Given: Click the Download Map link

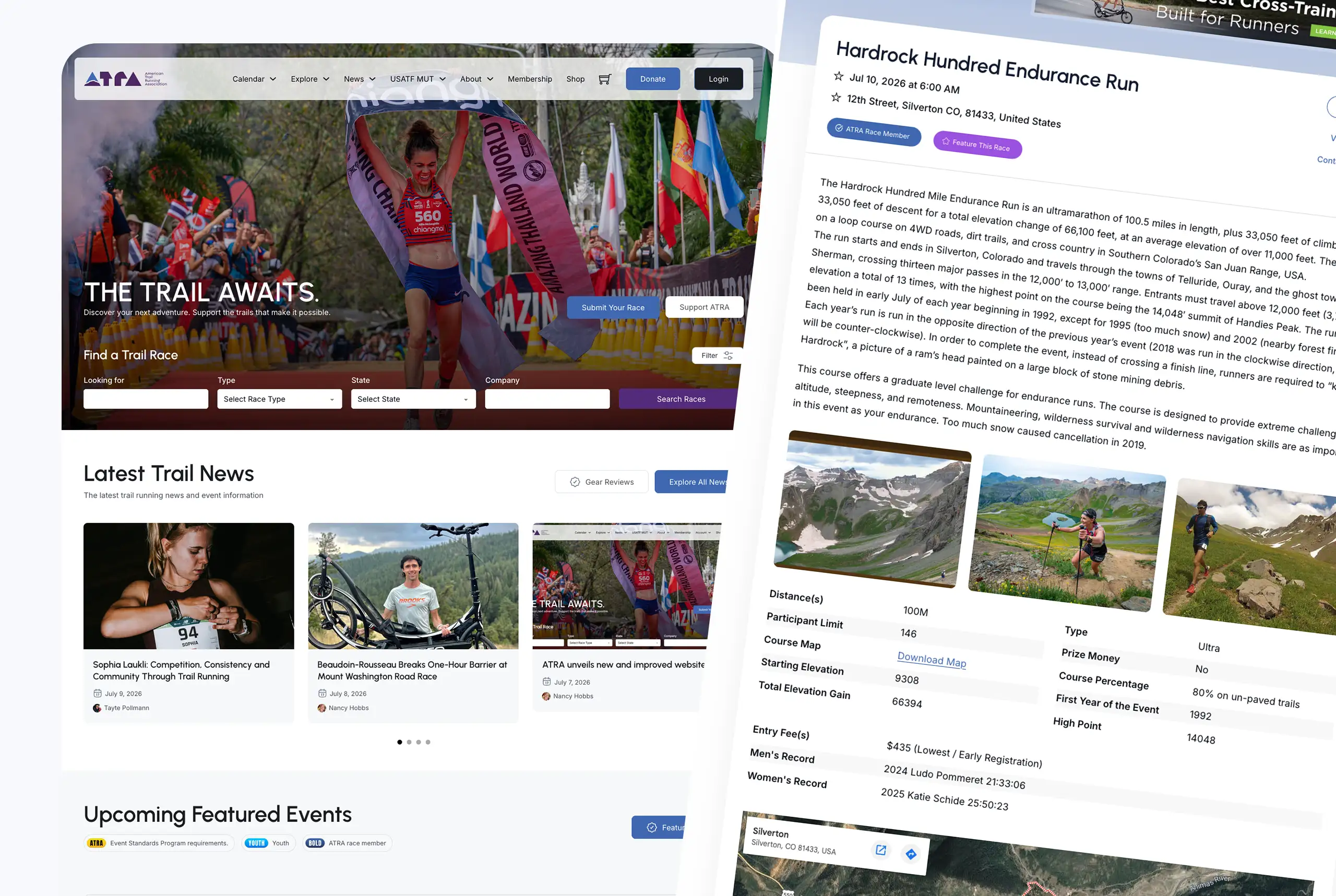Looking at the screenshot, I should coord(932,660).
